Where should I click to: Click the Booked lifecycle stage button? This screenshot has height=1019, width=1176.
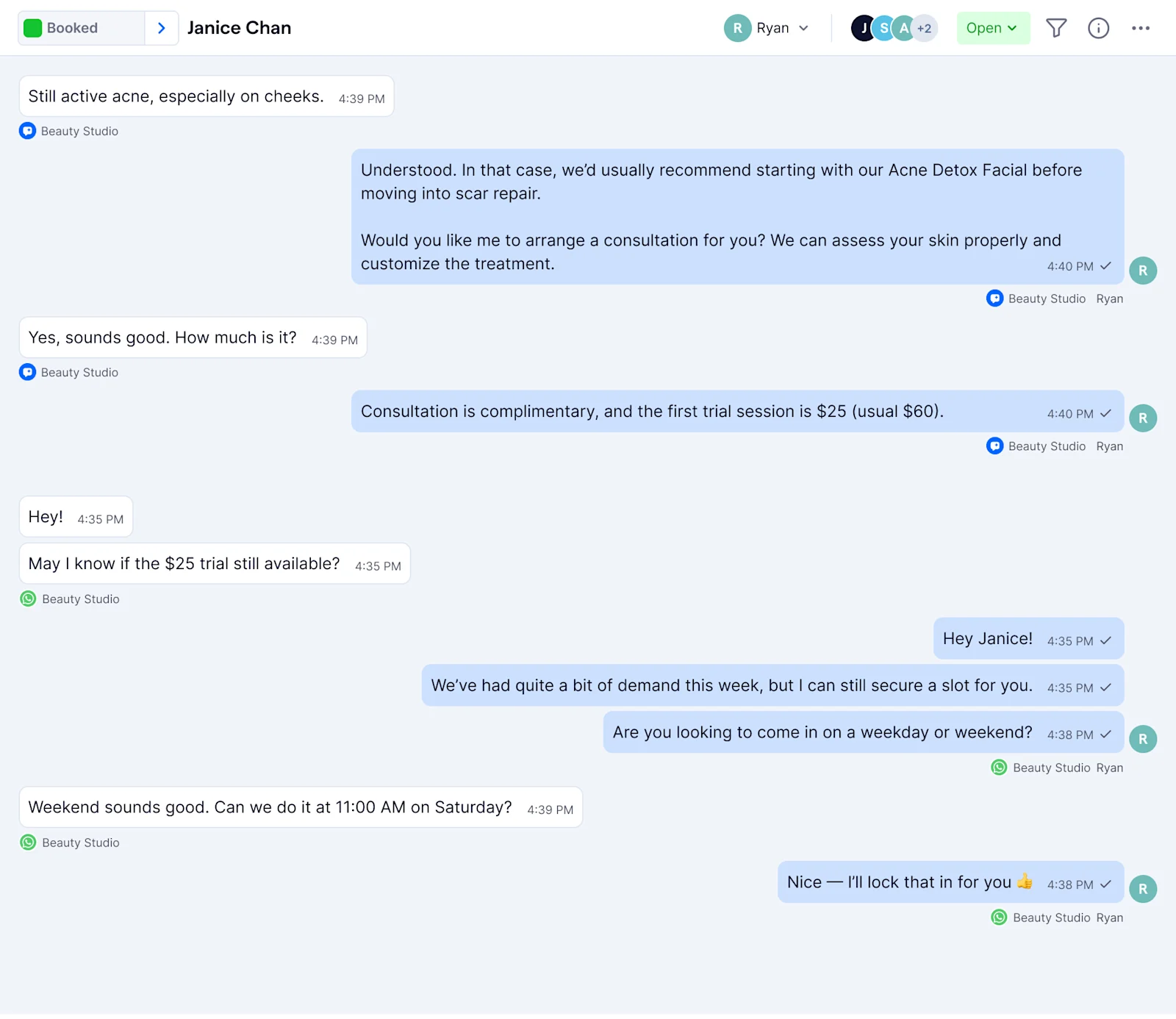pyautogui.click(x=71, y=28)
